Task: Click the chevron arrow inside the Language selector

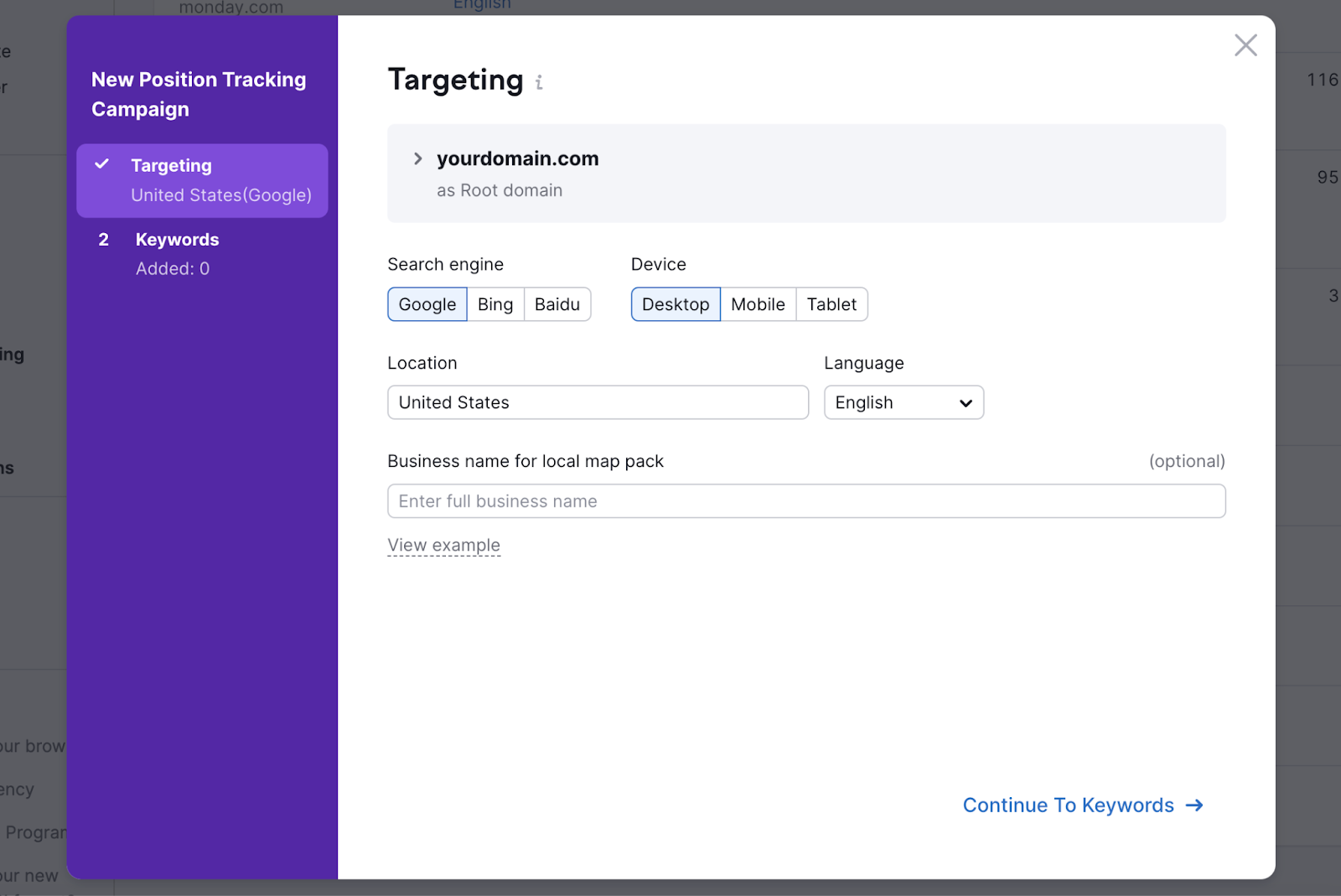Action: [x=964, y=402]
